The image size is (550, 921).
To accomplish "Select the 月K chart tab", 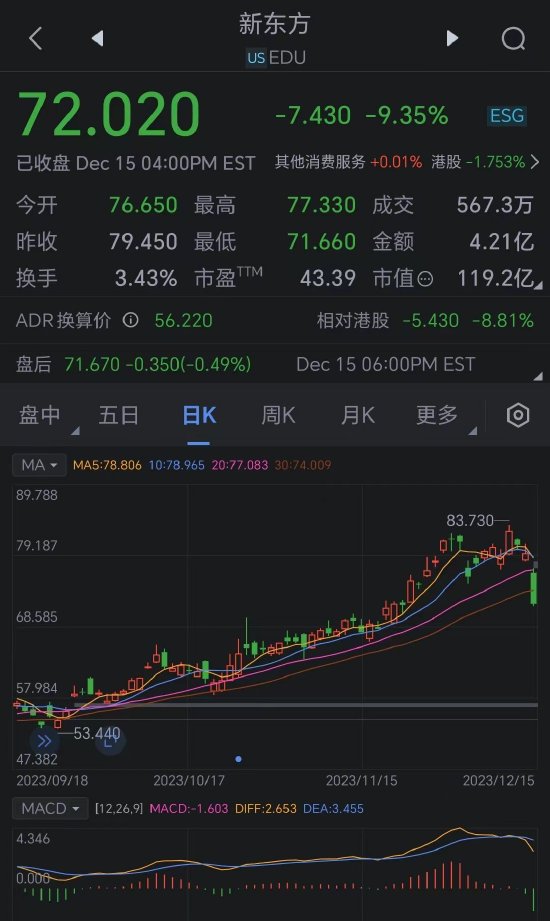I will (x=357, y=415).
